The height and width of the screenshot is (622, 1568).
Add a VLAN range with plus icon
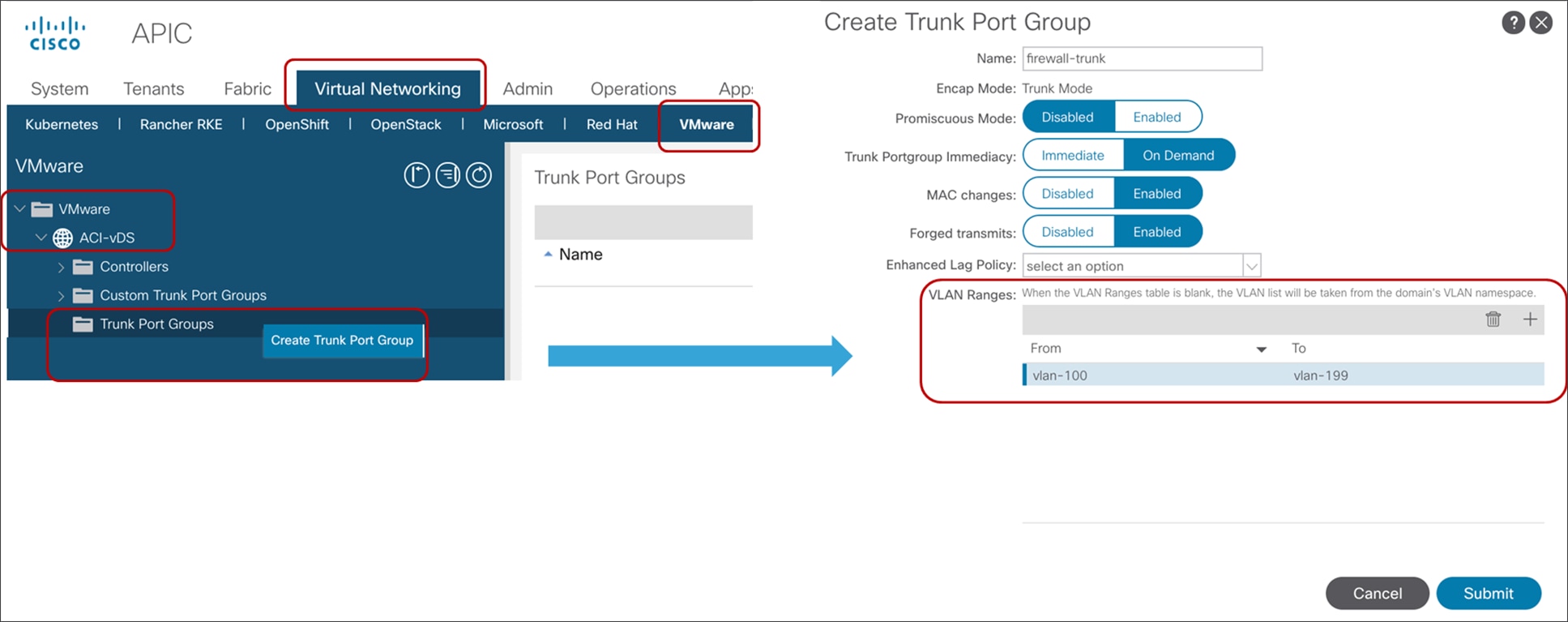click(x=1530, y=320)
